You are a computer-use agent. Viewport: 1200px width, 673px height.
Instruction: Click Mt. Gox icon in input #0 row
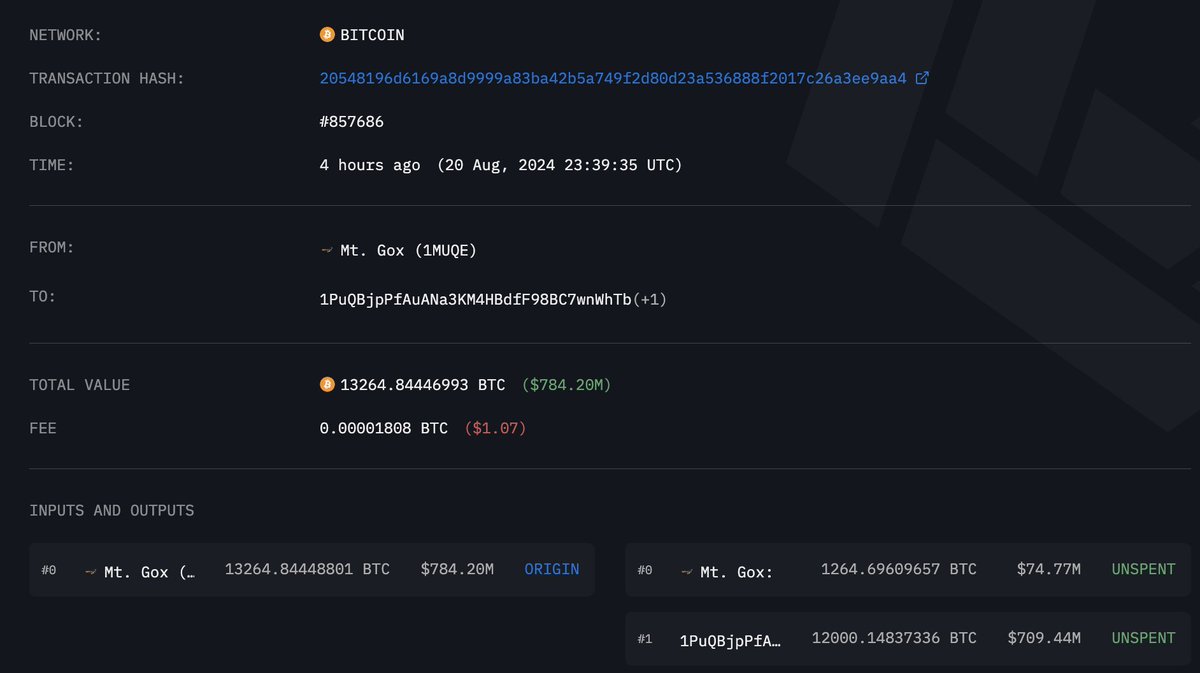point(90,571)
